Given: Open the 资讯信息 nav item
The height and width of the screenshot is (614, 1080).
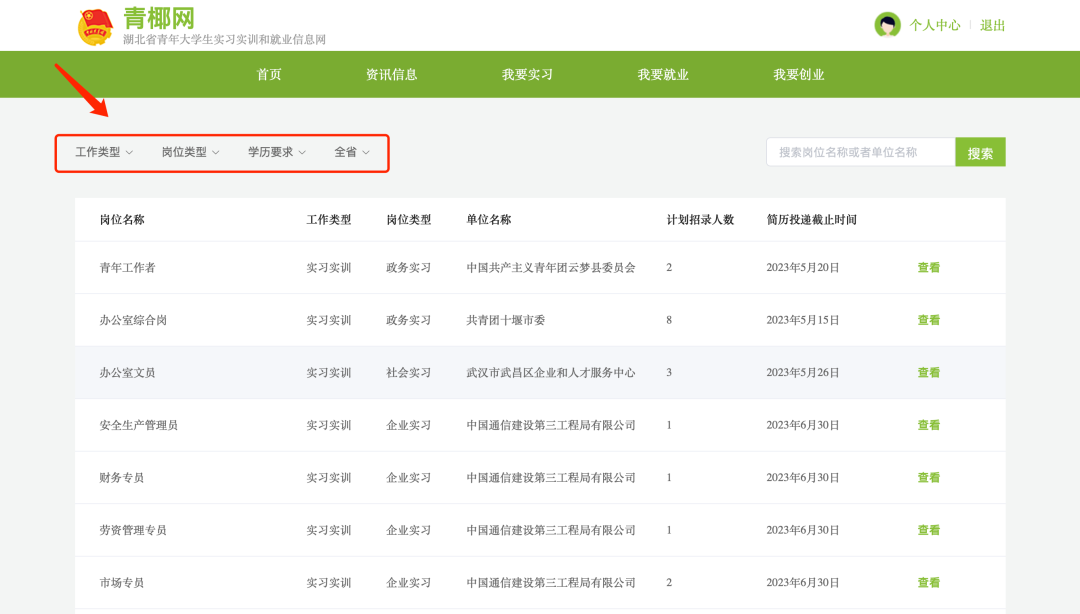Looking at the screenshot, I should click(391, 74).
